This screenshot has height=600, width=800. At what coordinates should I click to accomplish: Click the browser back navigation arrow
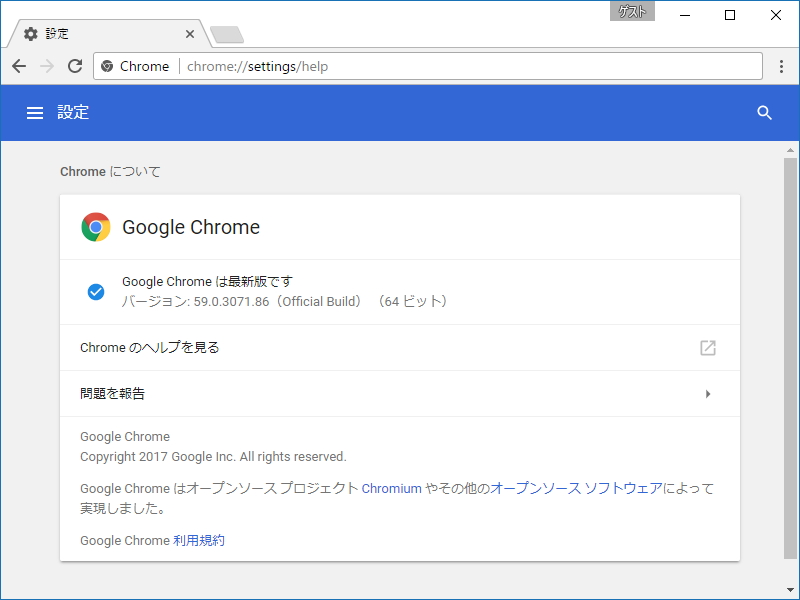coord(19,66)
